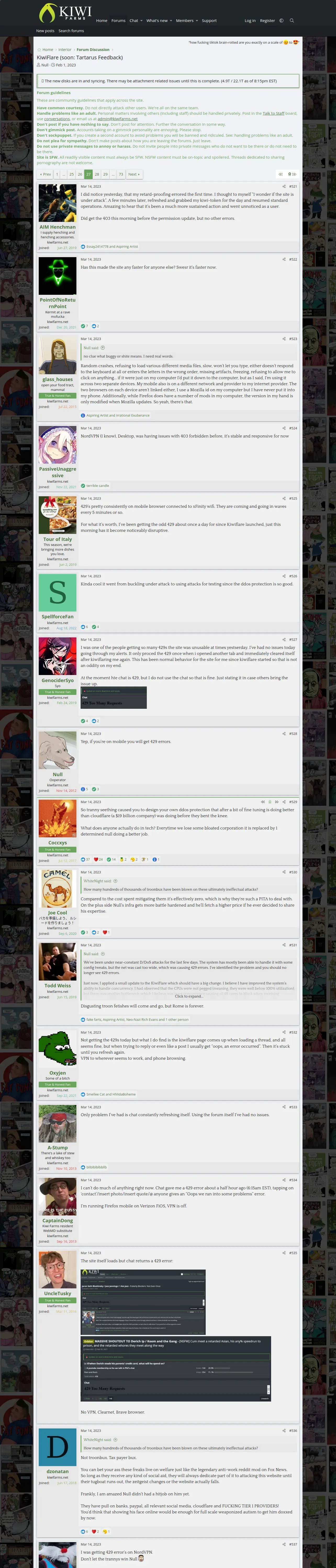Click the share icon on post #523

pyautogui.click(x=284, y=338)
